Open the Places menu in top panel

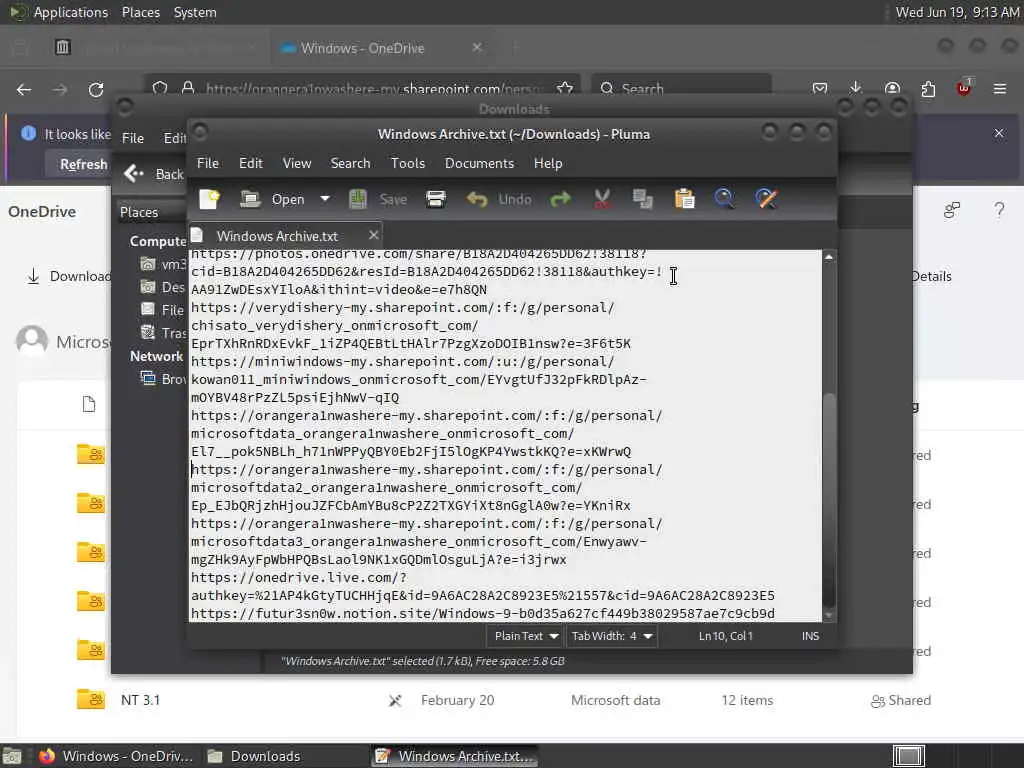[140, 12]
